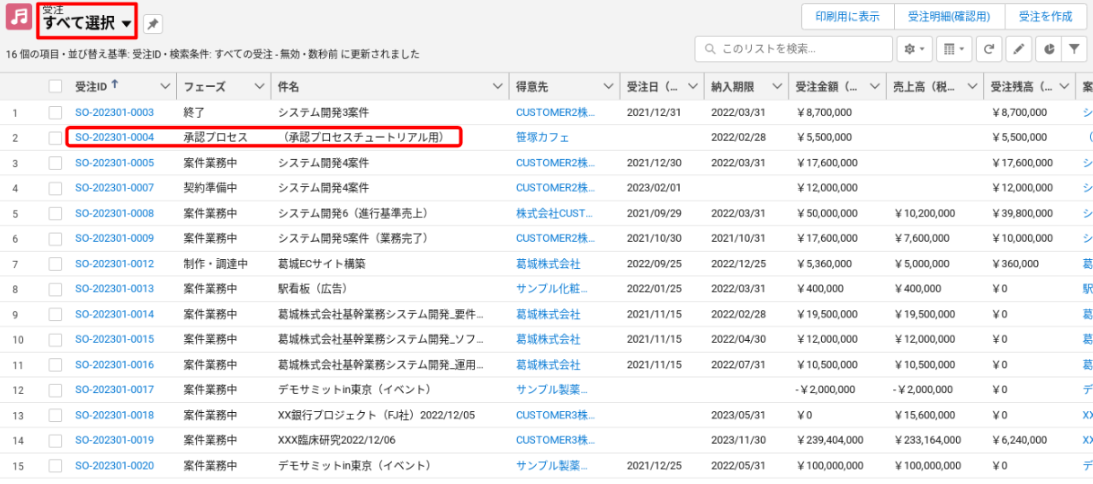The height and width of the screenshot is (484, 1093).
Task: Click the 2022/09/25 order date cell
Action: pyautogui.click(x=654, y=264)
